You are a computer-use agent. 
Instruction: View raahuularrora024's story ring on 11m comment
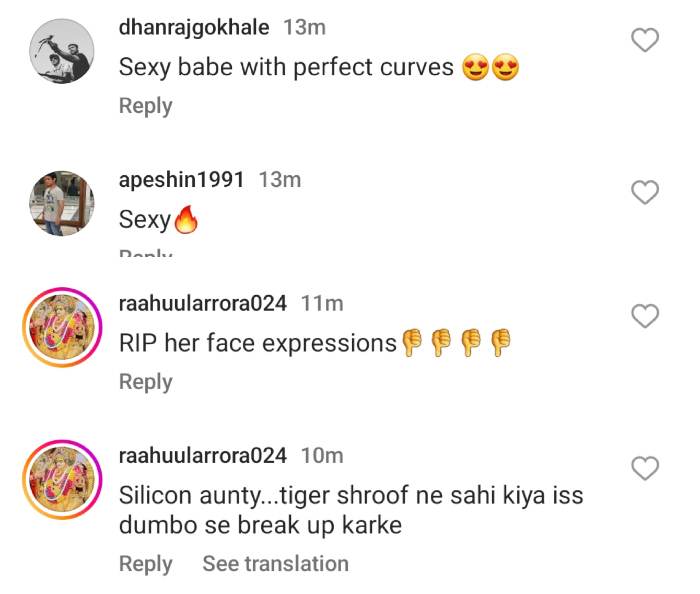point(62,328)
